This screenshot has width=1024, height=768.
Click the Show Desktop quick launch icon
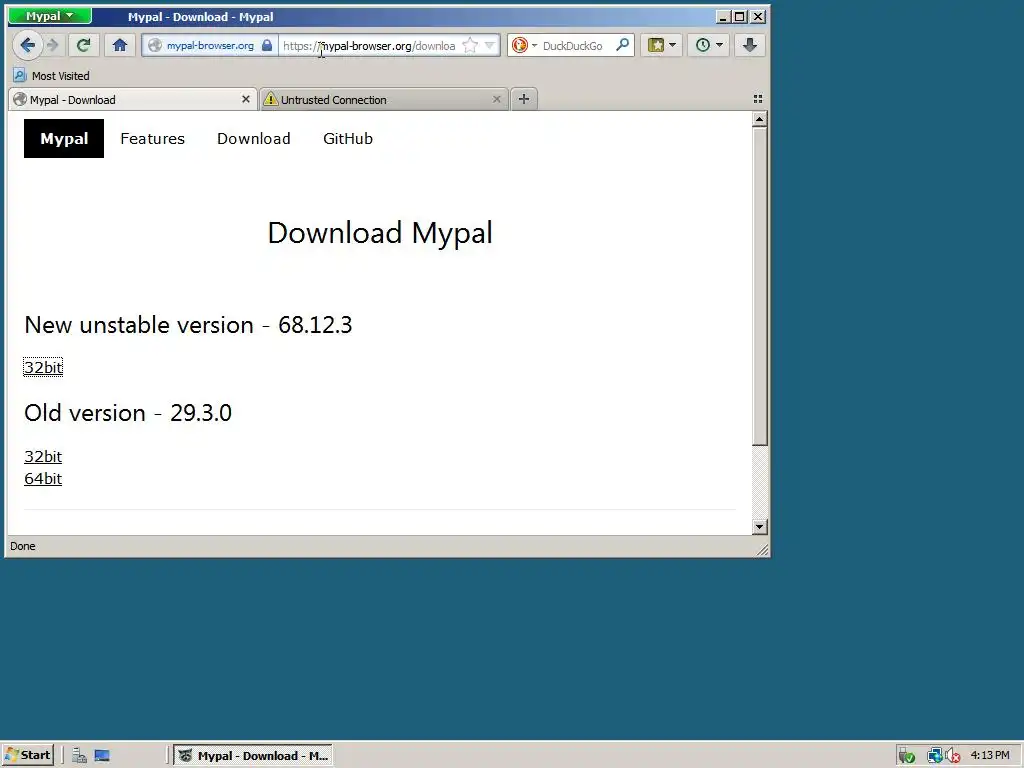pyautogui.click(x=102, y=756)
